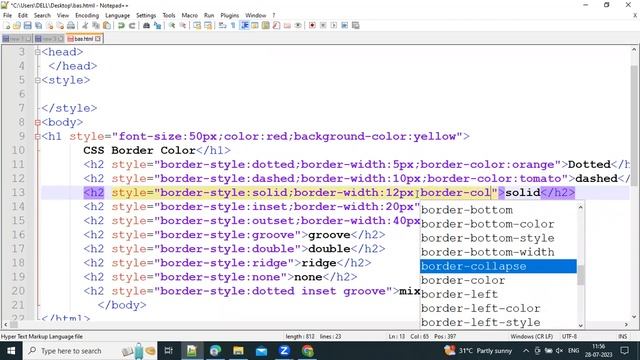The image size is (640, 360).
Task: Click the vertical scrollbar down arrow
Action: tap(634, 316)
